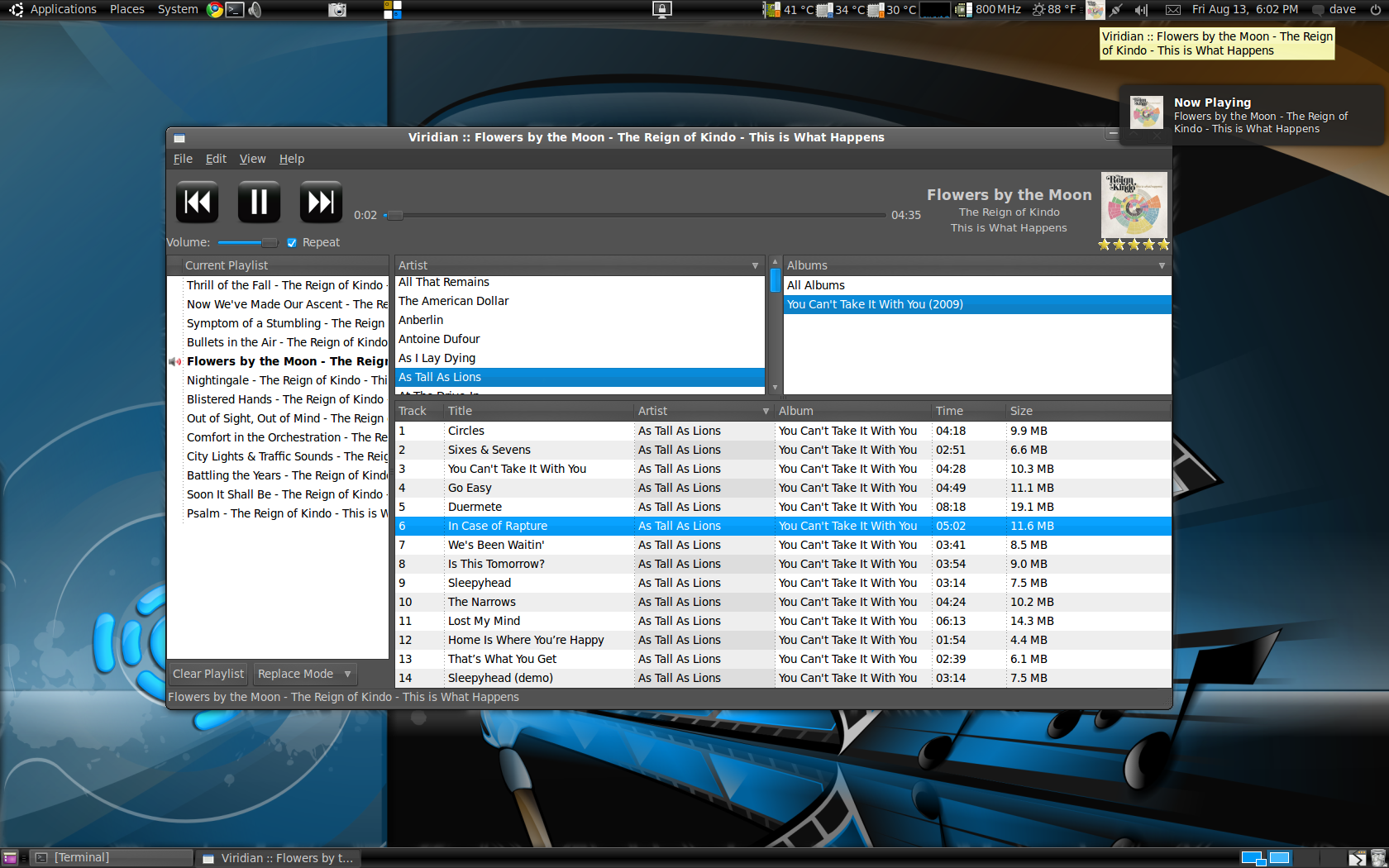This screenshot has height=868, width=1389.
Task: Click the Time column header
Action: (968, 411)
